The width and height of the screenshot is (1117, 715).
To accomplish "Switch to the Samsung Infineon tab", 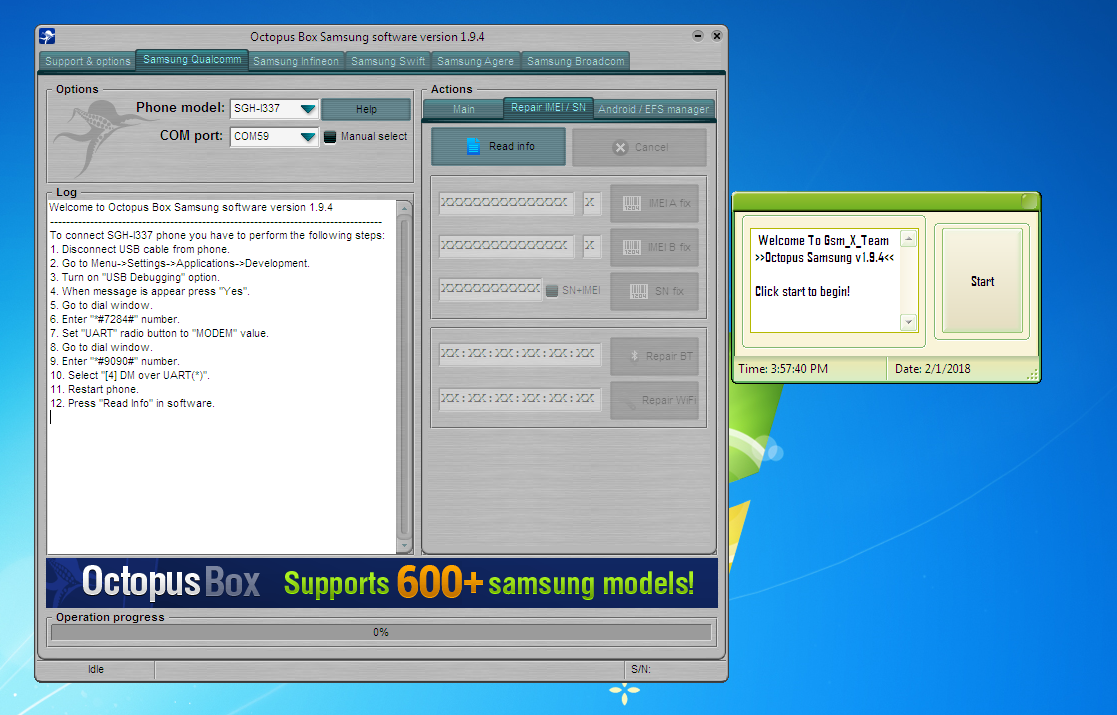I will click(296, 60).
